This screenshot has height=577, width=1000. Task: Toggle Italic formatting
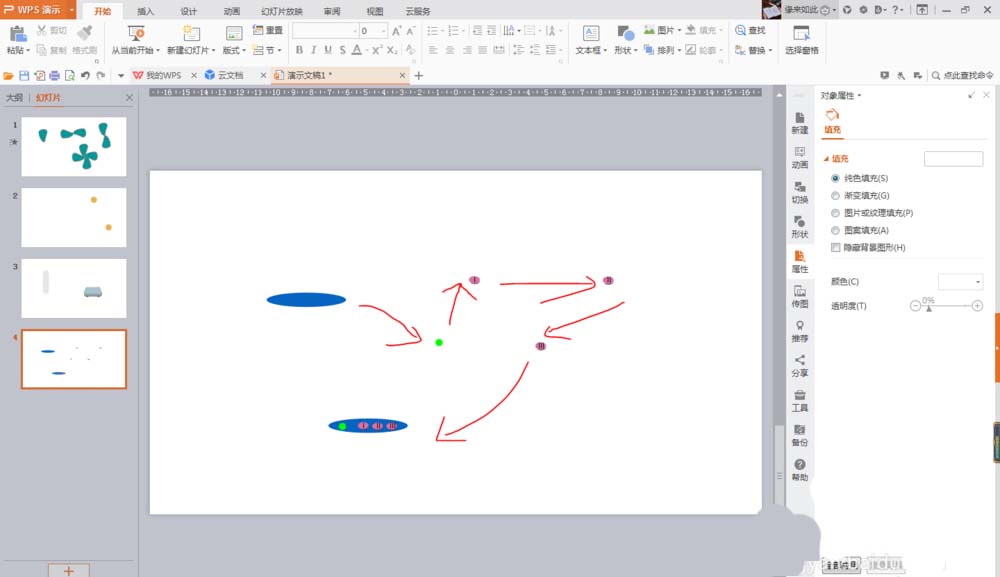313,50
